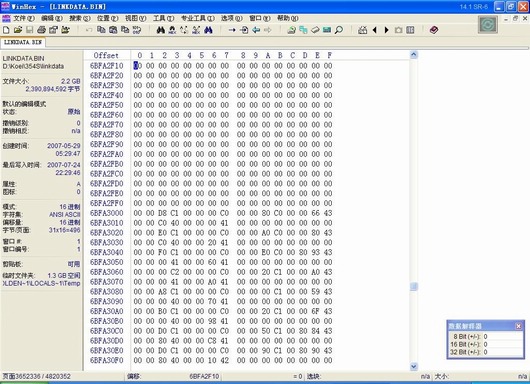Click the greyed Undo arrow icon
The width and height of the screenshot is (530, 384).
(x=89, y=30)
